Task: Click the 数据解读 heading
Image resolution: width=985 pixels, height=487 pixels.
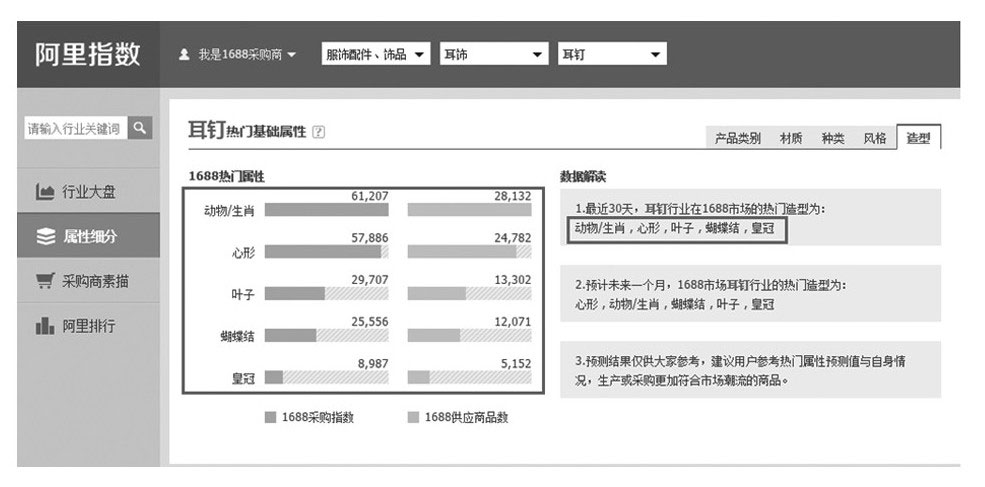Action: (x=583, y=177)
